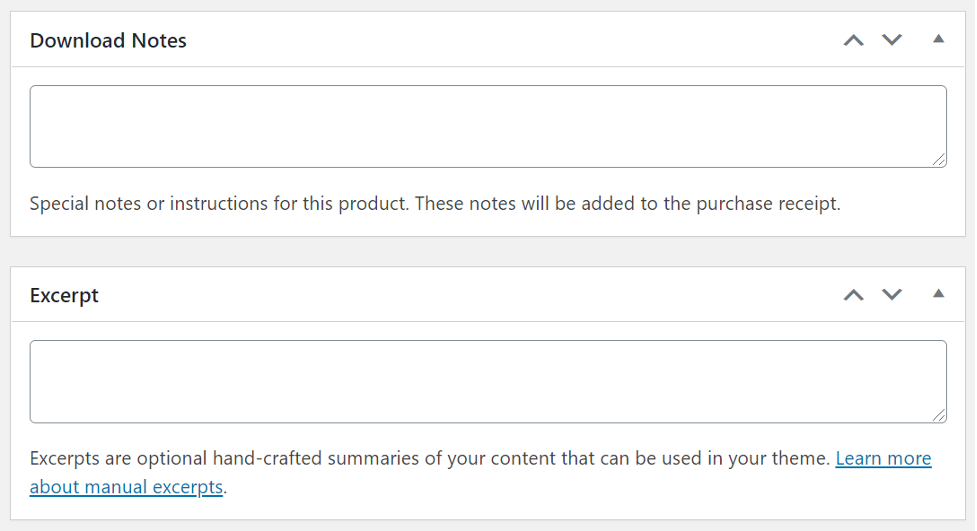
Task: Move the Excerpt panel up
Action: [853, 295]
